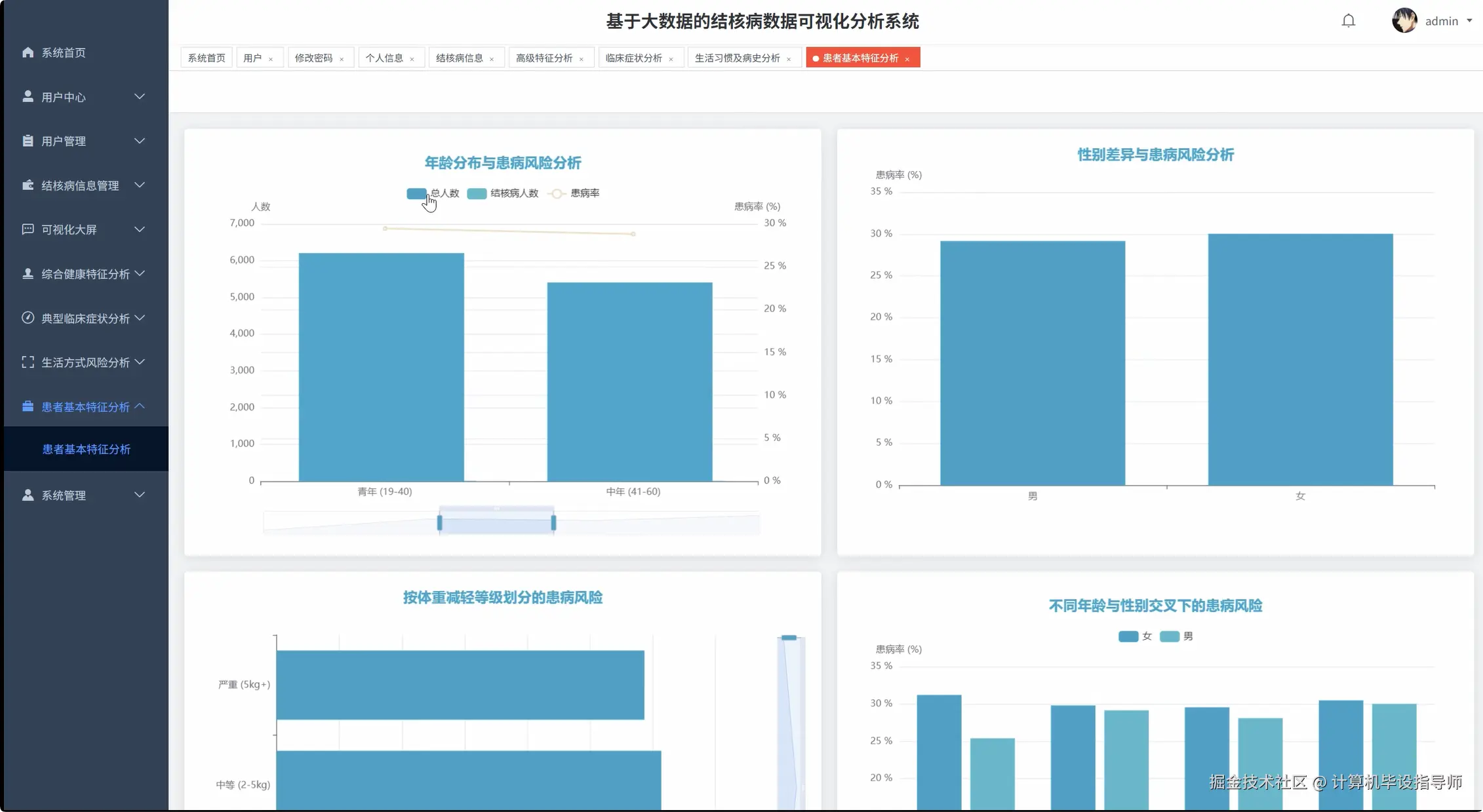Image resolution: width=1483 pixels, height=812 pixels.
Task: Close the 用户 tab
Action: point(271,59)
